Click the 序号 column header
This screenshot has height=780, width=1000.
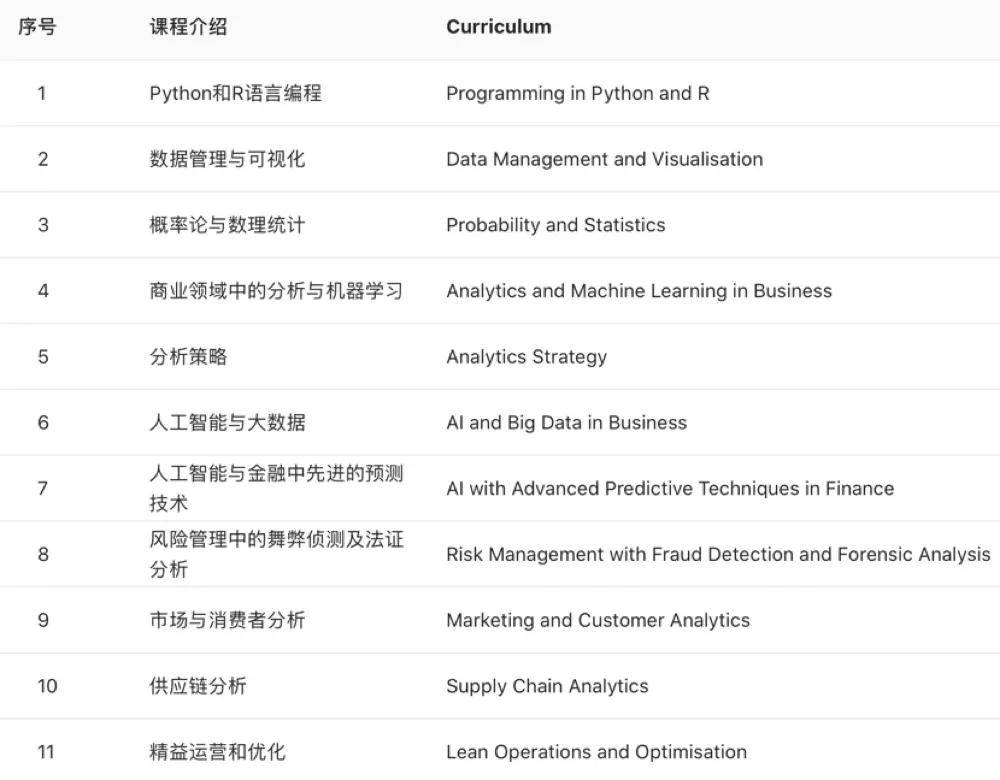click(37, 27)
